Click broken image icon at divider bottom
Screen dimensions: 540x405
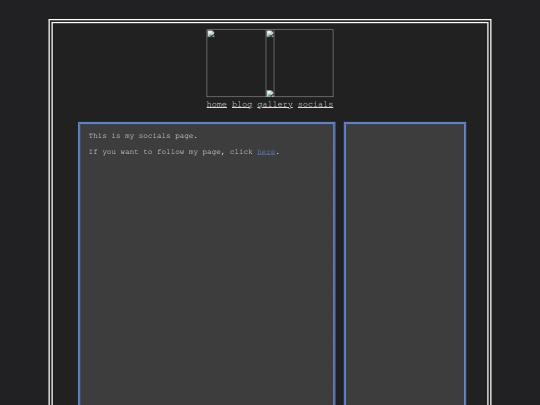[270, 93]
